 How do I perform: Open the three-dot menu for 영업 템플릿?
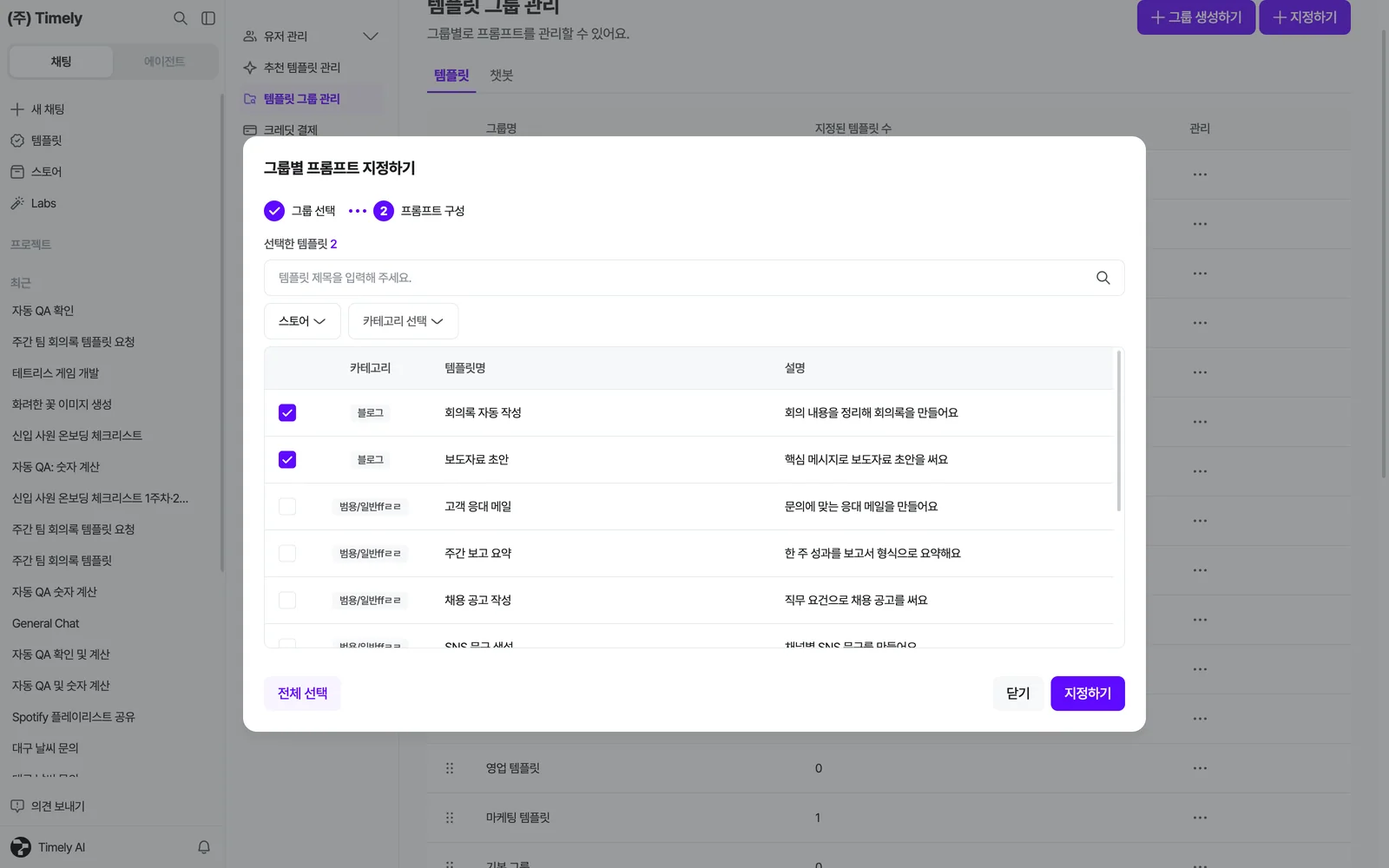click(1200, 768)
